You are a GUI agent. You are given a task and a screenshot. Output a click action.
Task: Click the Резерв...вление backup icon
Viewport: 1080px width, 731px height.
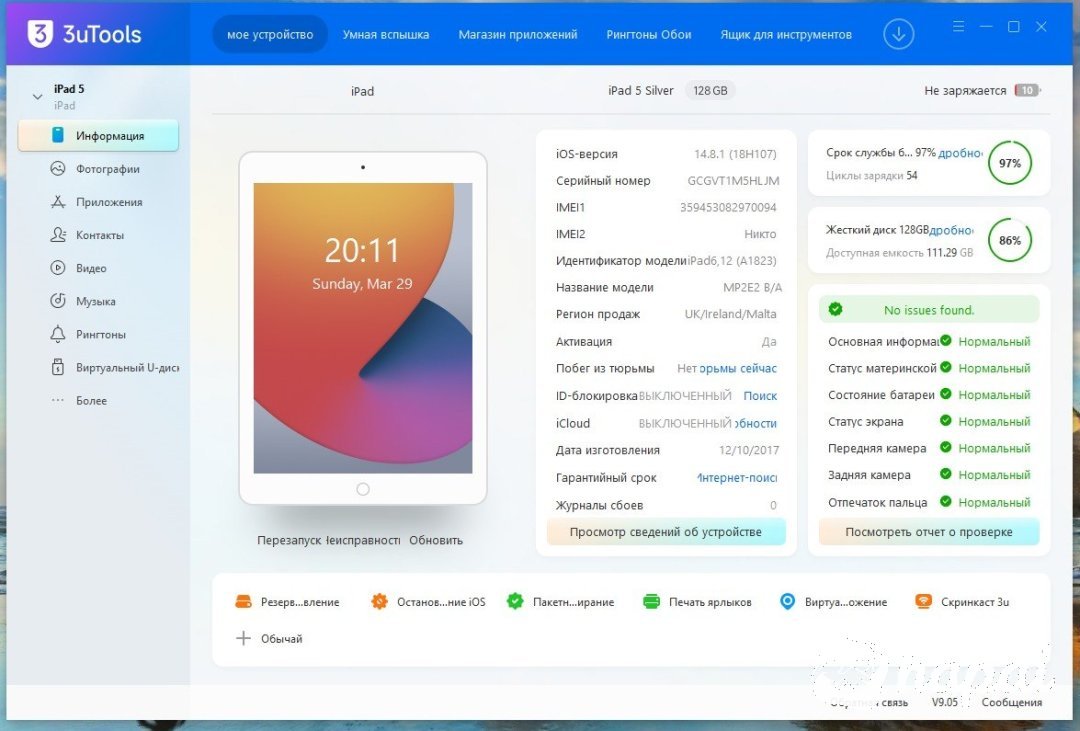(x=243, y=601)
